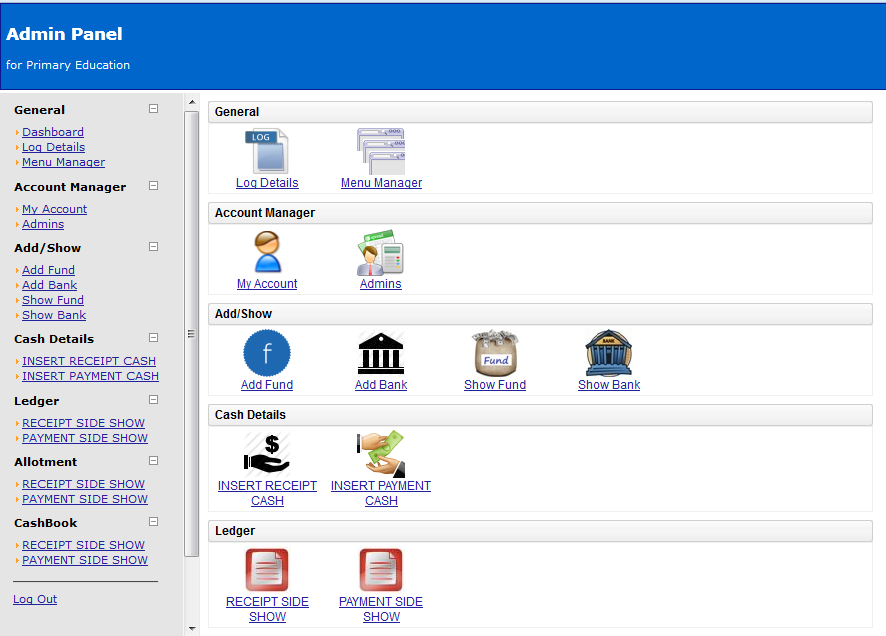Screen dimensions: 886x636
Task: Open INSERT PAYMENT CASH in sidebar
Action: click(x=90, y=376)
